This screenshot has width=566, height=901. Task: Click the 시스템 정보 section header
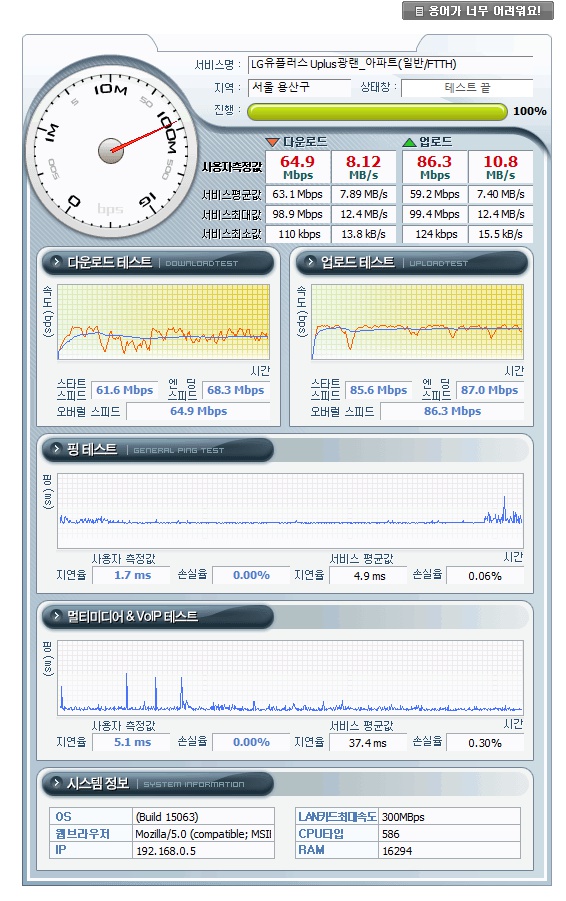(x=158, y=783)
